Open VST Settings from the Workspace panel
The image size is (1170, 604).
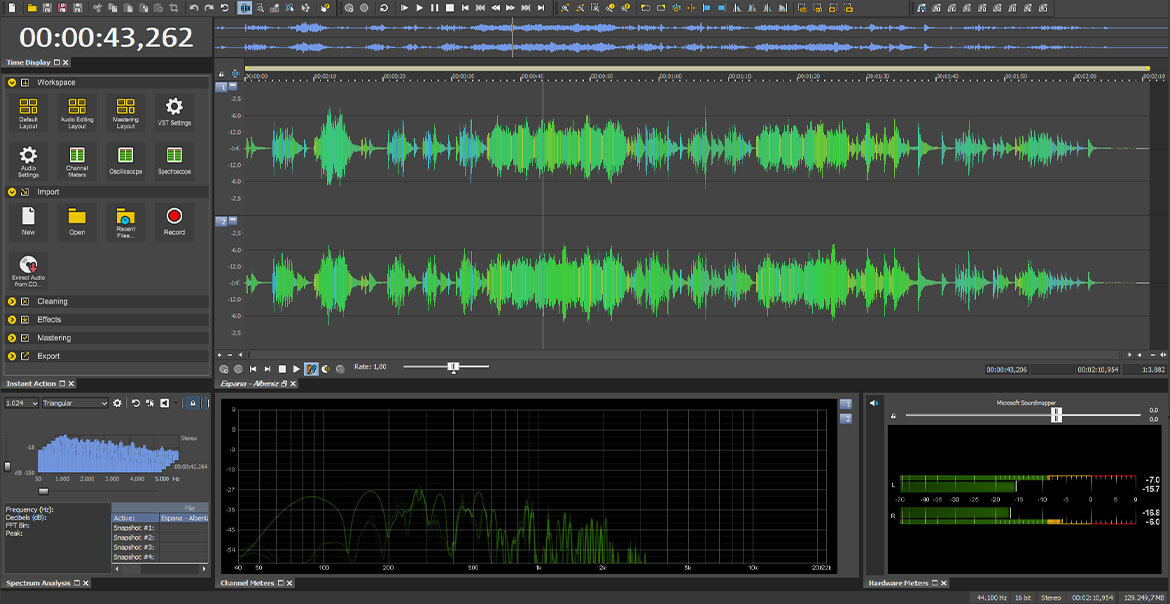tap(176, 110)
